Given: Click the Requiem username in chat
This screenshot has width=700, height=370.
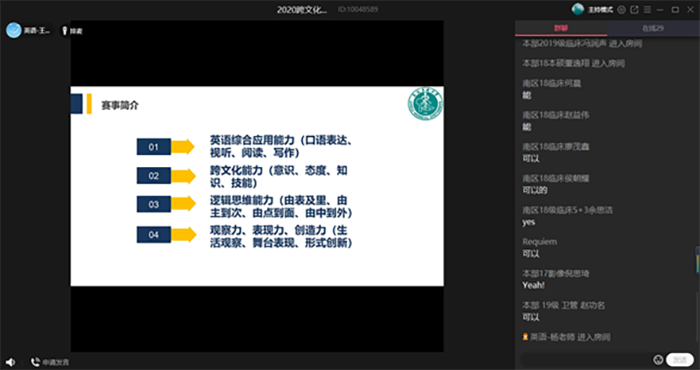Looking at the screenshot, I should click(x=539, y=241).
